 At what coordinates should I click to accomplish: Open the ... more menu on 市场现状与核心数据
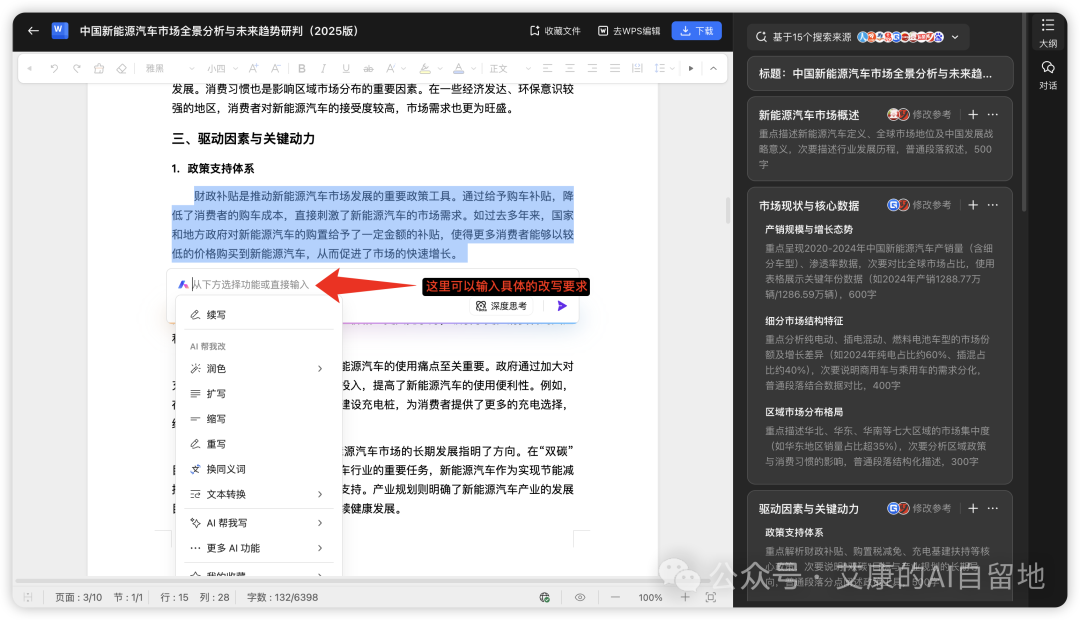(992, 204)
